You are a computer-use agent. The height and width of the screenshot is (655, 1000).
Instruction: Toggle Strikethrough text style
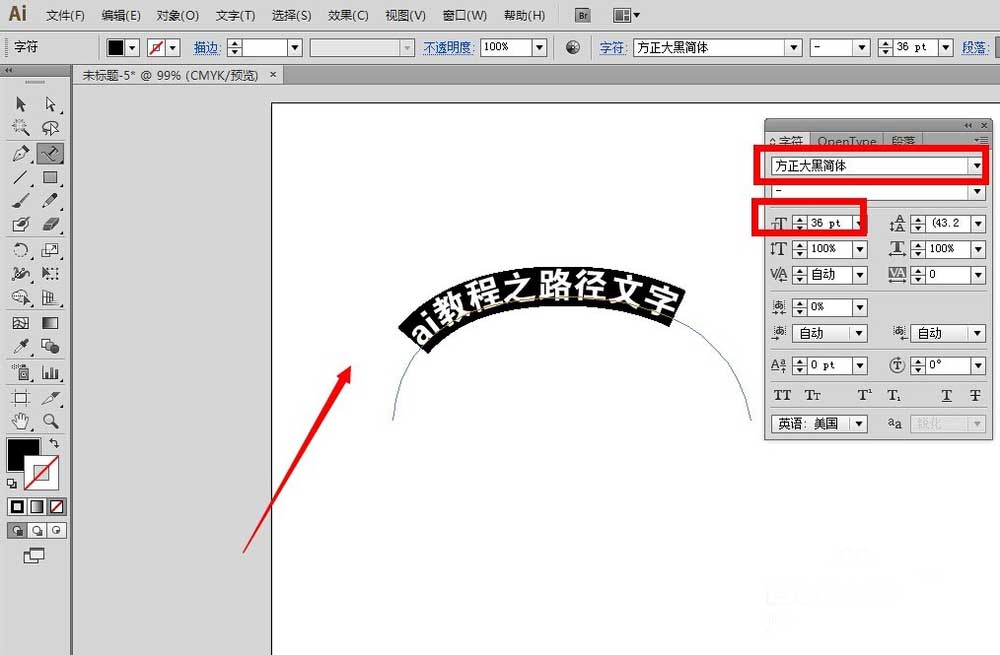(975, 395)
